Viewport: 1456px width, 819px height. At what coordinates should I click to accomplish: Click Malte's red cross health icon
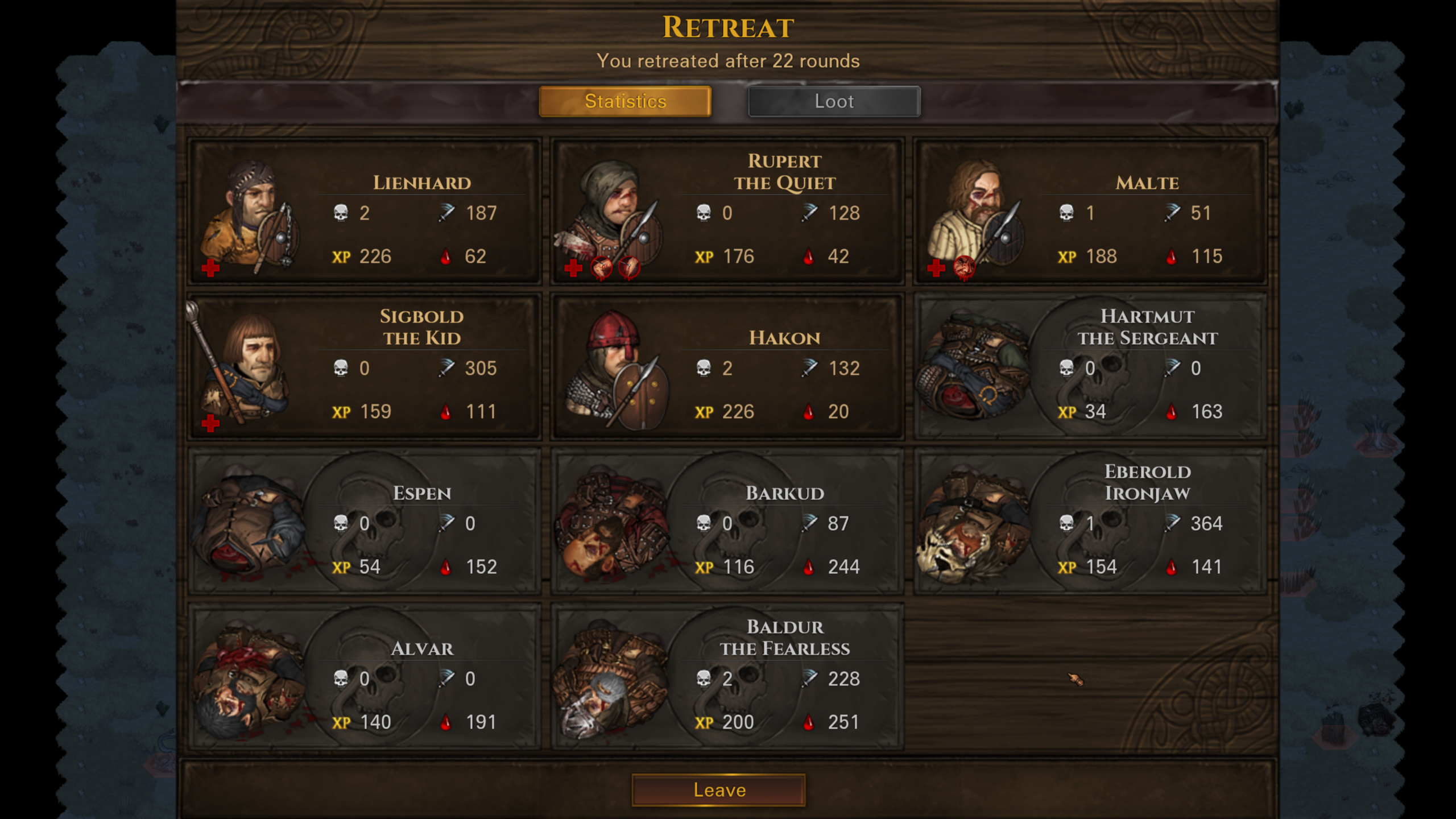click(x=936, y=268)
